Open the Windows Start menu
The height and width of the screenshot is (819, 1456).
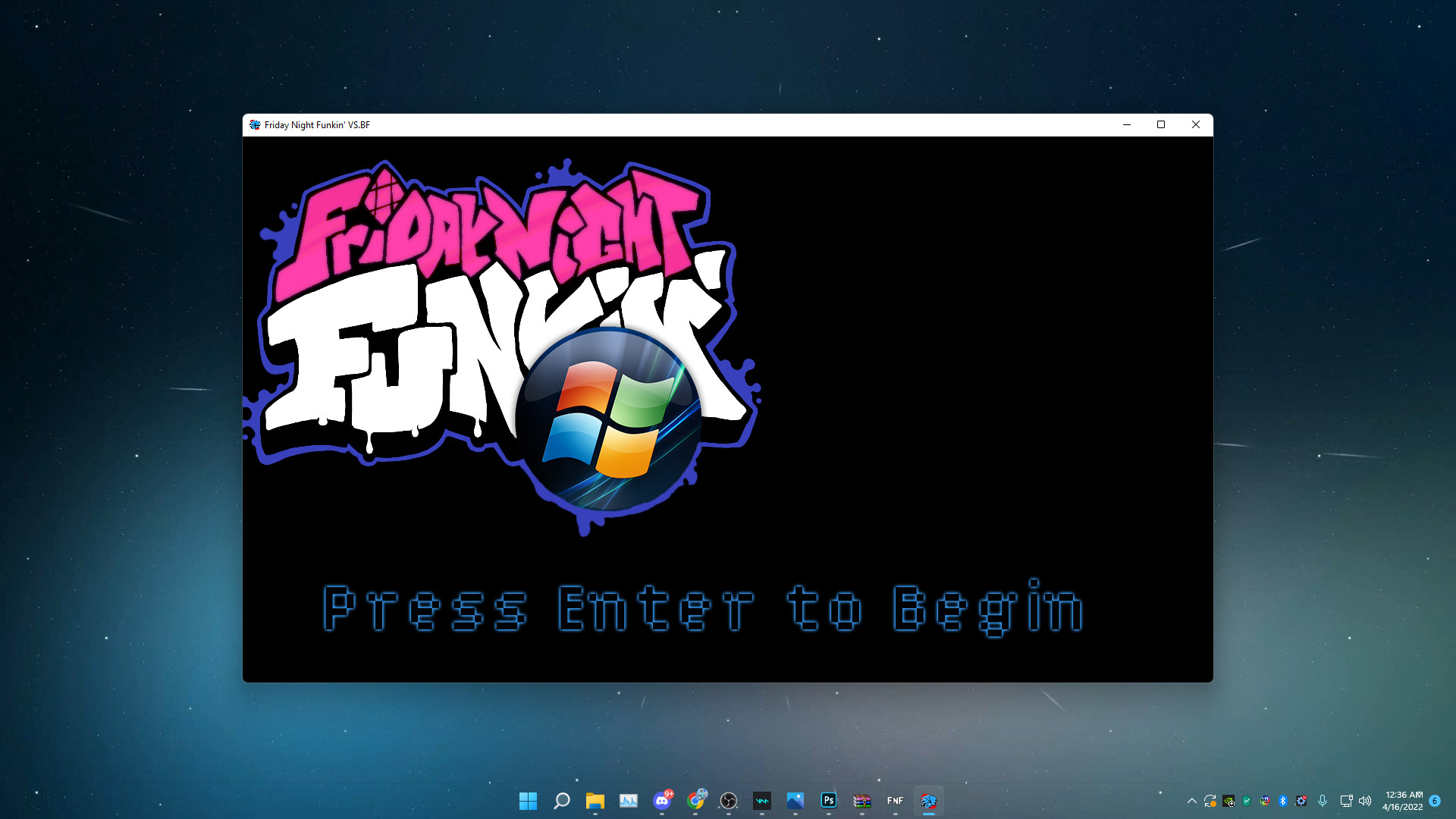pyautogui.click(x=528, y=801)
